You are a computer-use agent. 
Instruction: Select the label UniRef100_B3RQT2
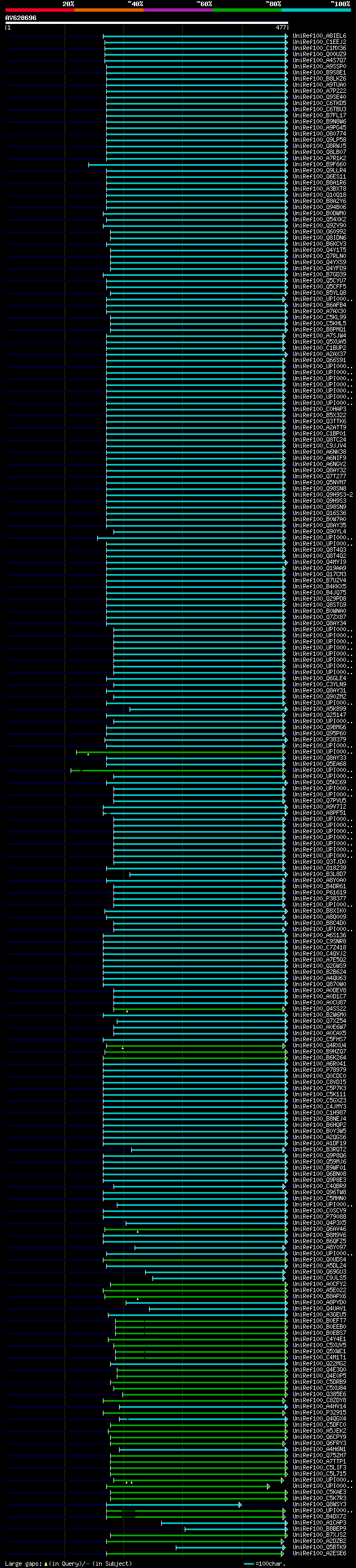(x=319, y=1149)
